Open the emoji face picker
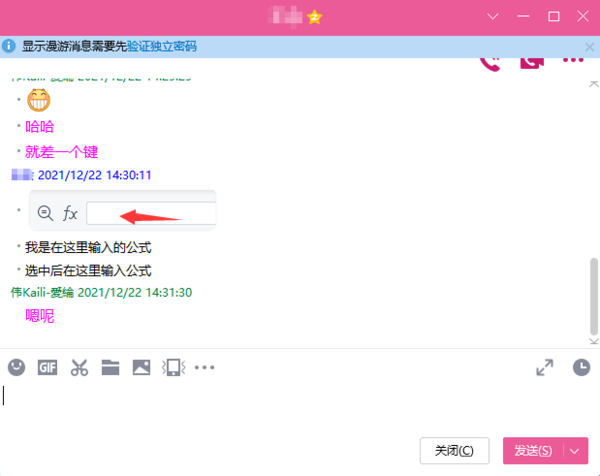The height and width of the screenshot is (476, 600). pyautogui.click(x=16, y=367)
